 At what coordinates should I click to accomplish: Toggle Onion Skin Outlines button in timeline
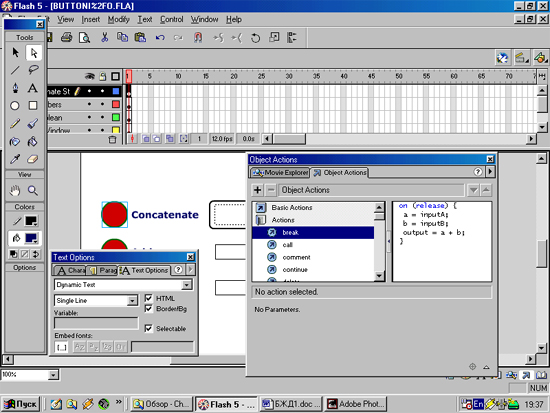click(x=157, y=139)
